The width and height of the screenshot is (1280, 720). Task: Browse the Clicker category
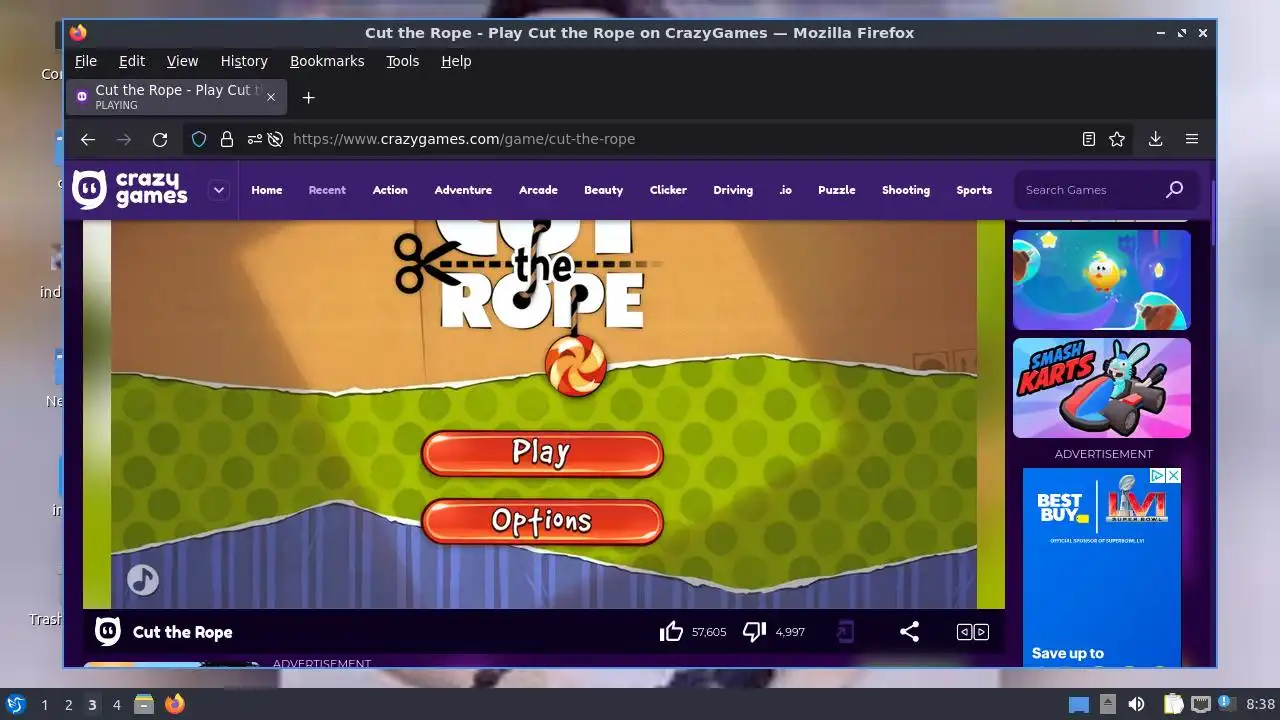click(668, 190)
